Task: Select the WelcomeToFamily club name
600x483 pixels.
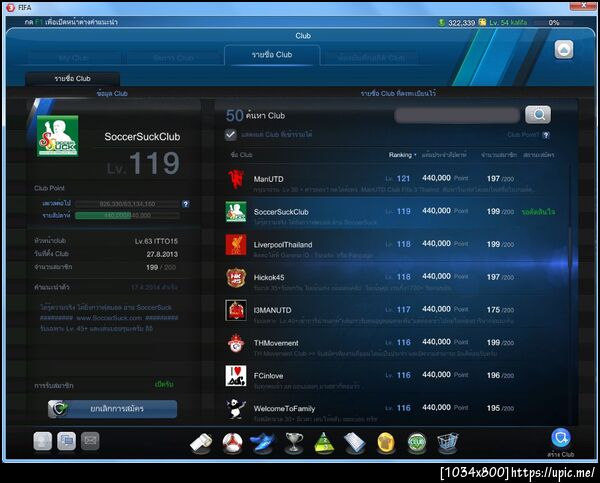Action: pyautogui.click(x=284, y=409)
